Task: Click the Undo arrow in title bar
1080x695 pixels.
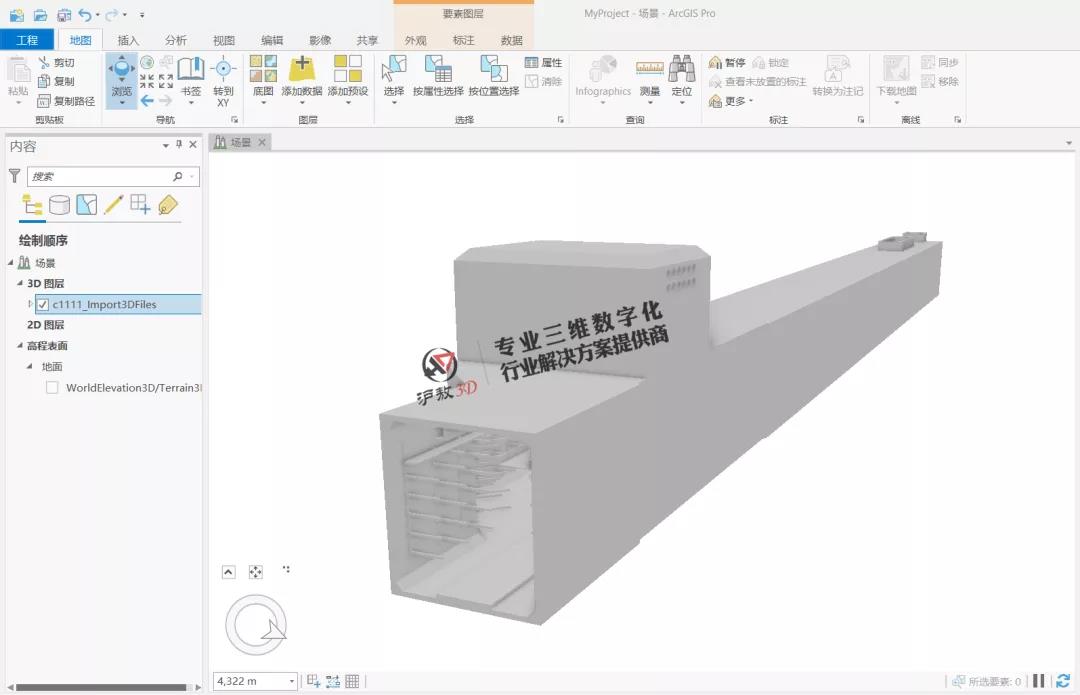Action: (x=85, y=14)
